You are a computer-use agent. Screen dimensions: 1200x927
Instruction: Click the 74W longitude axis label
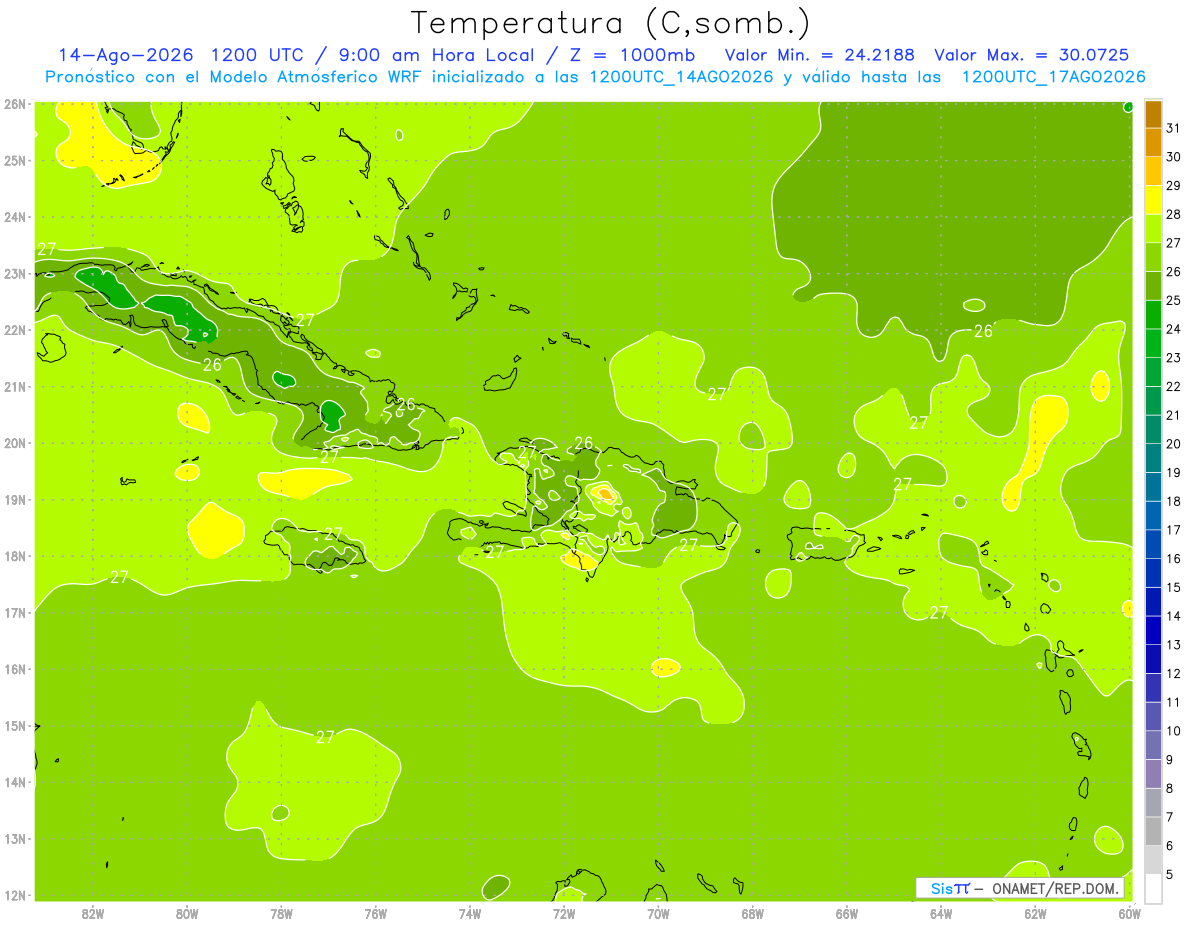point(470,913)
